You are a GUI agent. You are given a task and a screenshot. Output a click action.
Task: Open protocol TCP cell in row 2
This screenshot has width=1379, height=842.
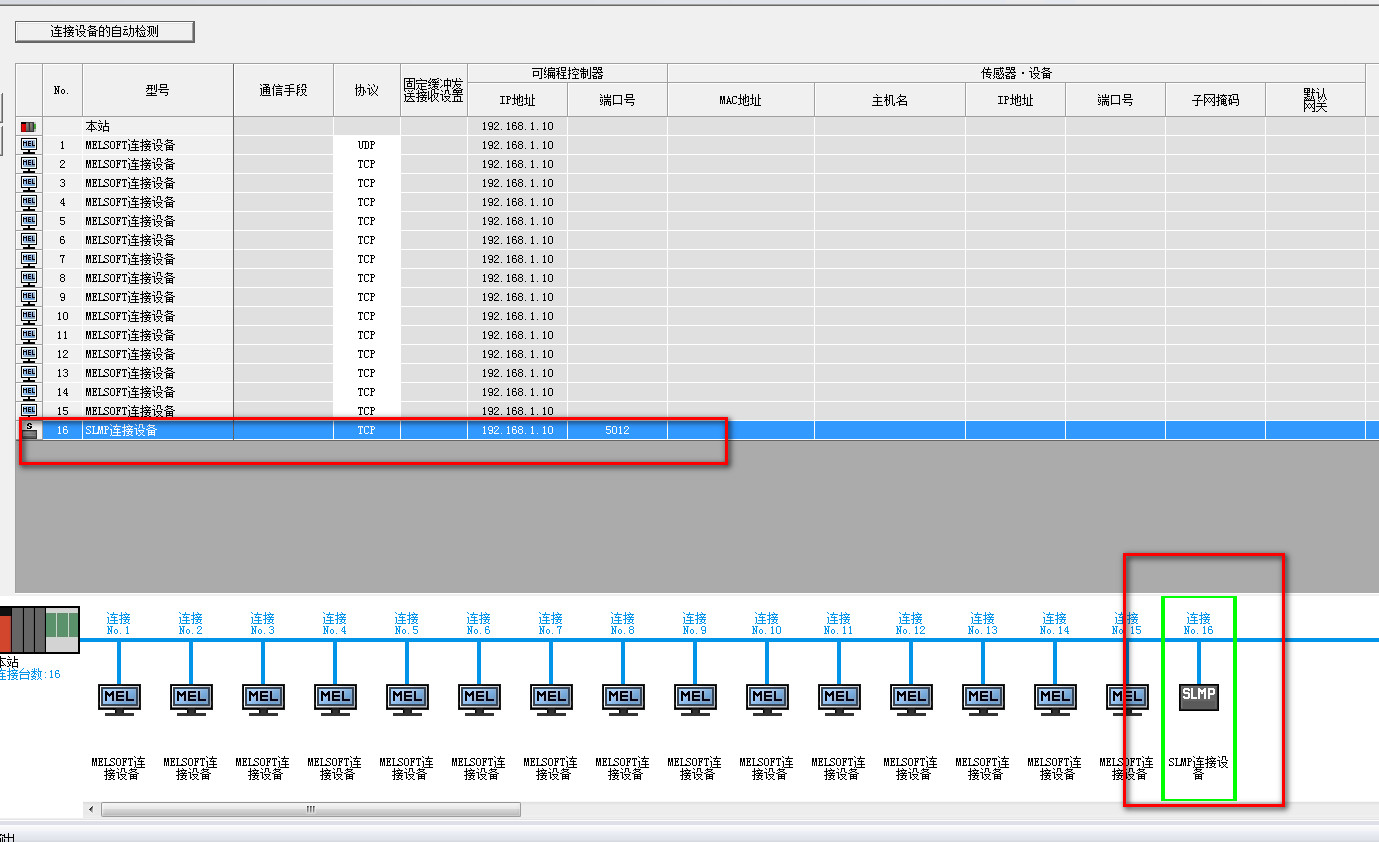[x=366, y=164]
